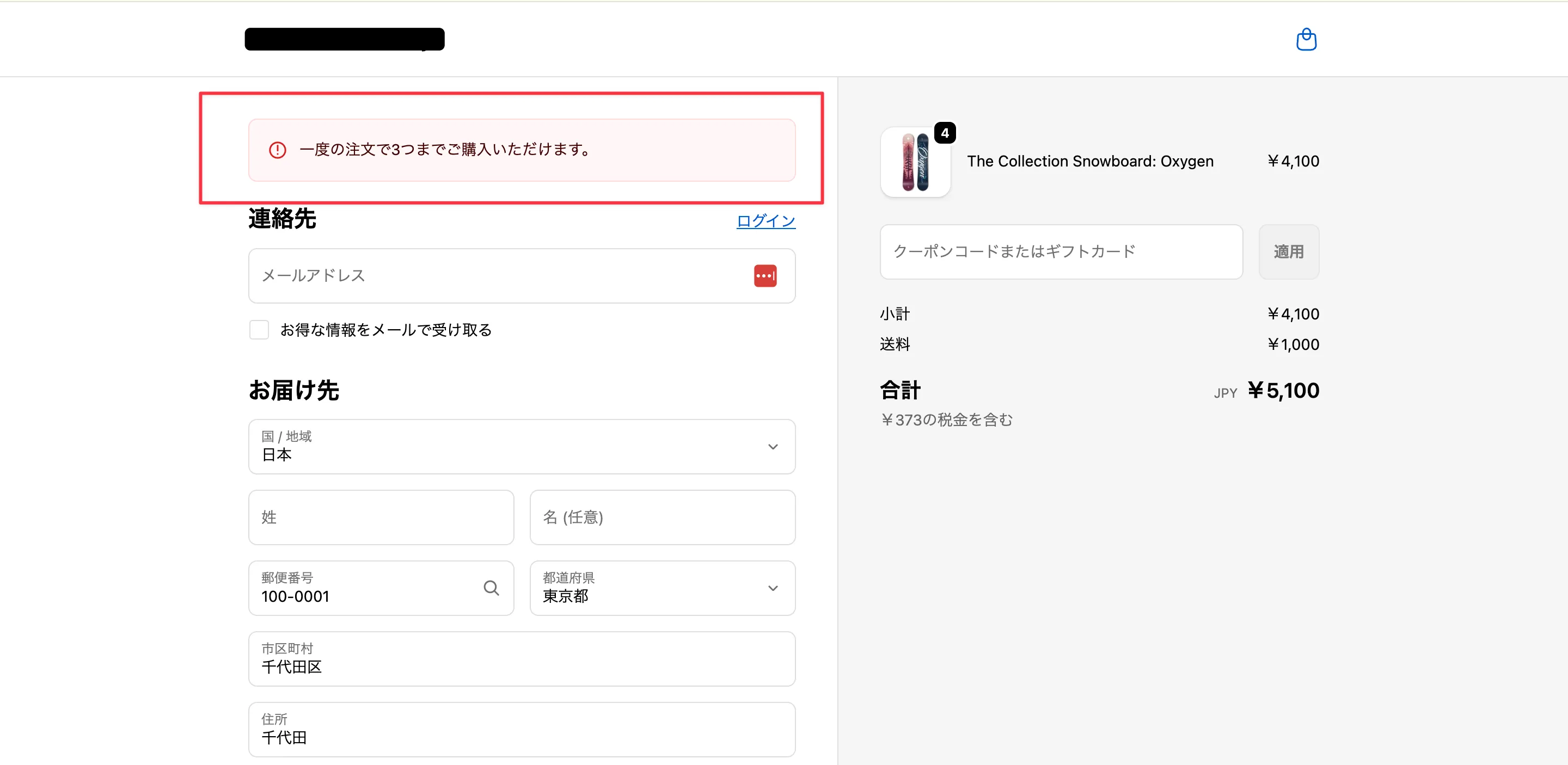
Task: Open the shopping bag icon
Action: 1306,39
